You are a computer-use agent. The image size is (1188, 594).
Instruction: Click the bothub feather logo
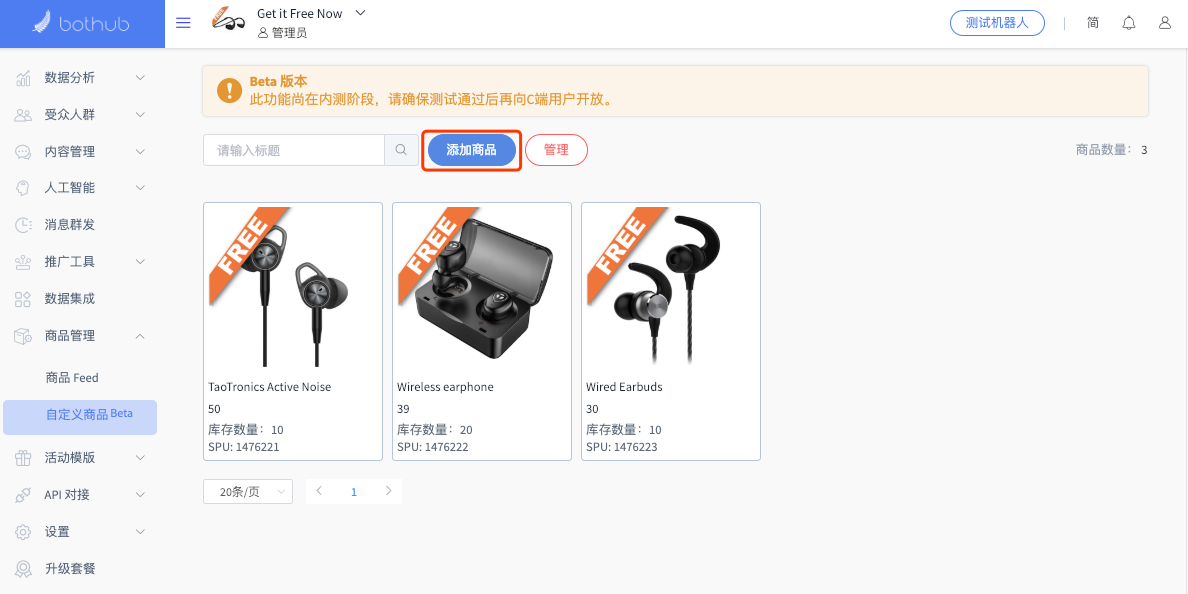pos(41,23)
